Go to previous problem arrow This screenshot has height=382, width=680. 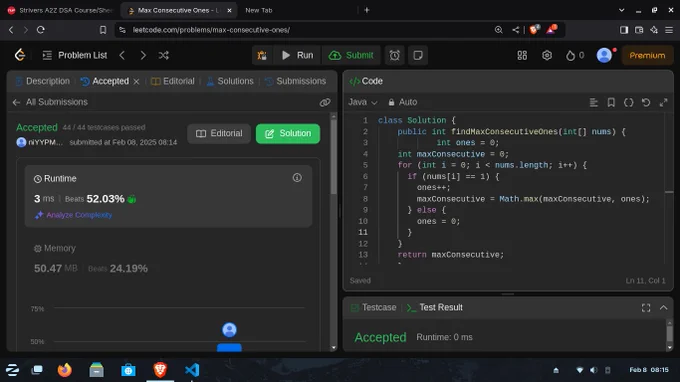122,56
